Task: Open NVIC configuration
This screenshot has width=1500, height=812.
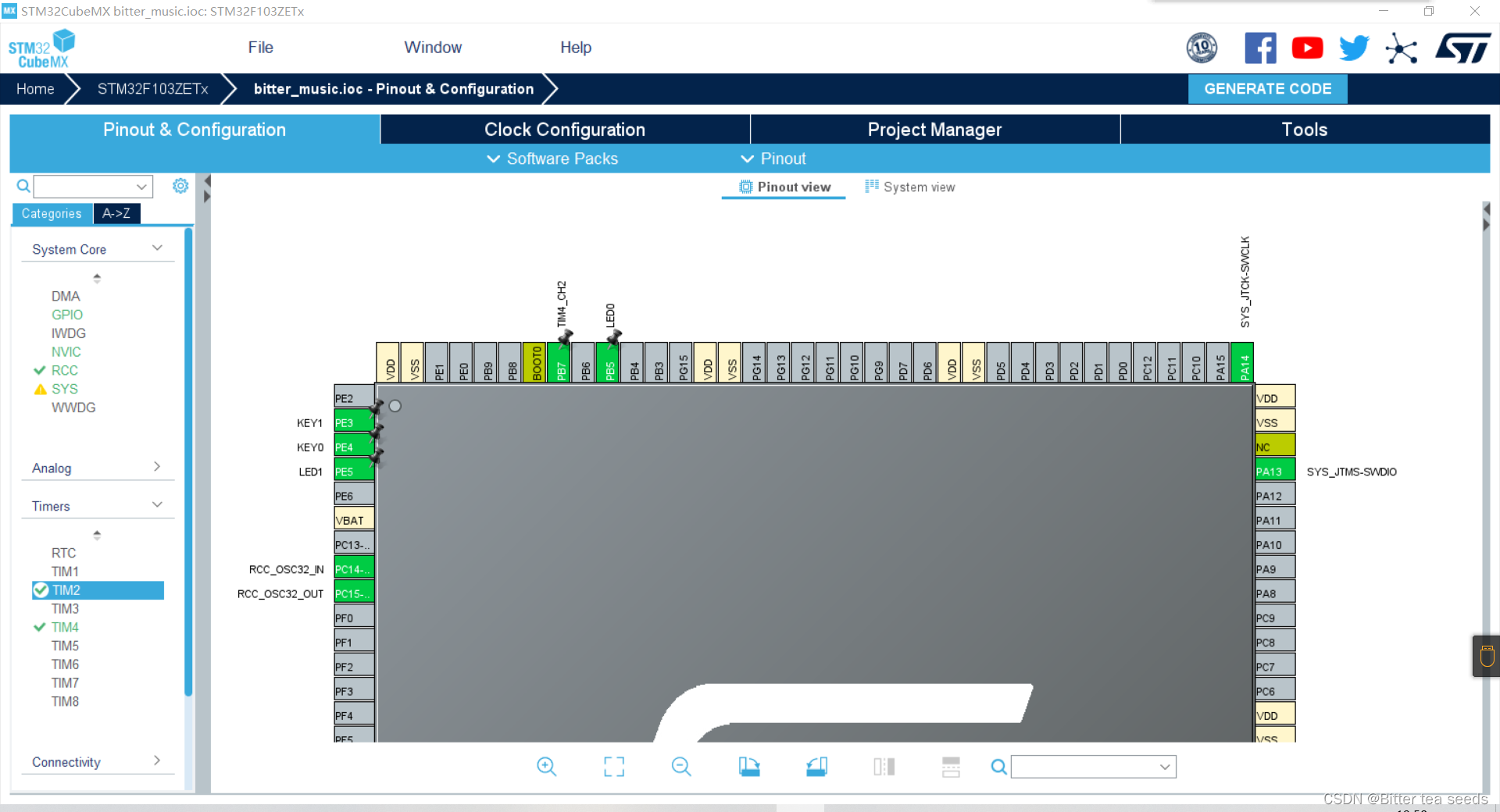Action: coord(66,352)
